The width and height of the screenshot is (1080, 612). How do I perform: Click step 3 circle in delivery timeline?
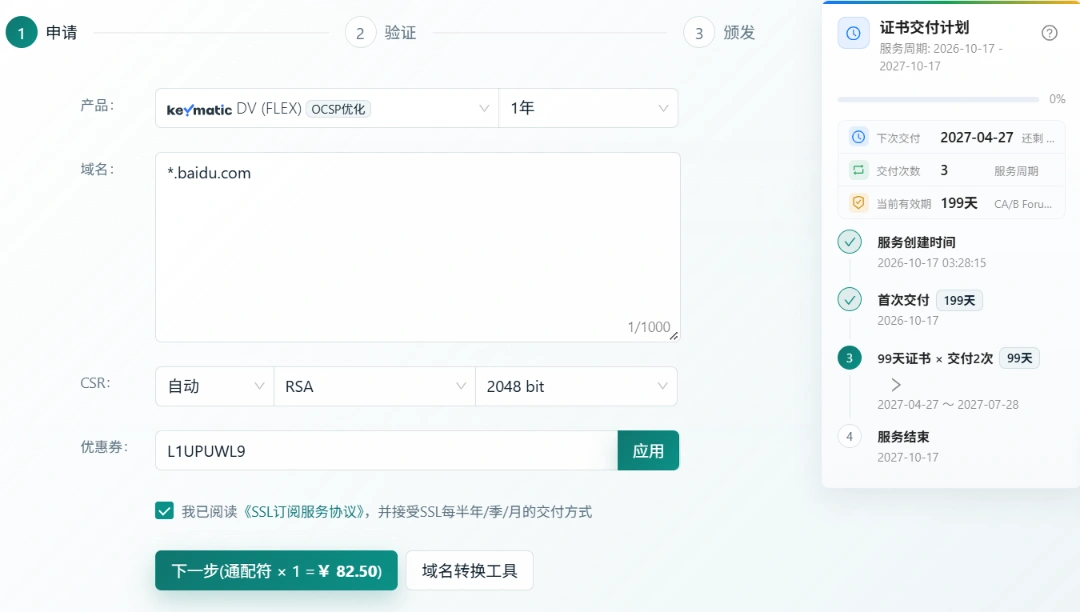(x=849, y=358)
